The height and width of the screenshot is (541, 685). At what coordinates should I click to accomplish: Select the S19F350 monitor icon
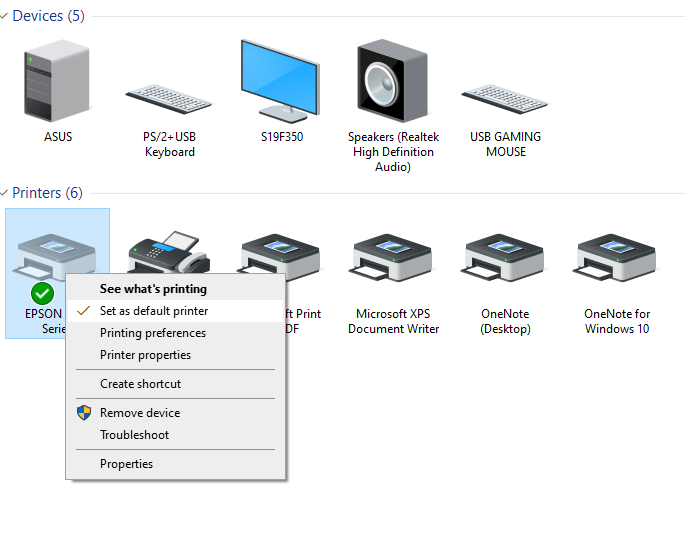click(280, 82)
